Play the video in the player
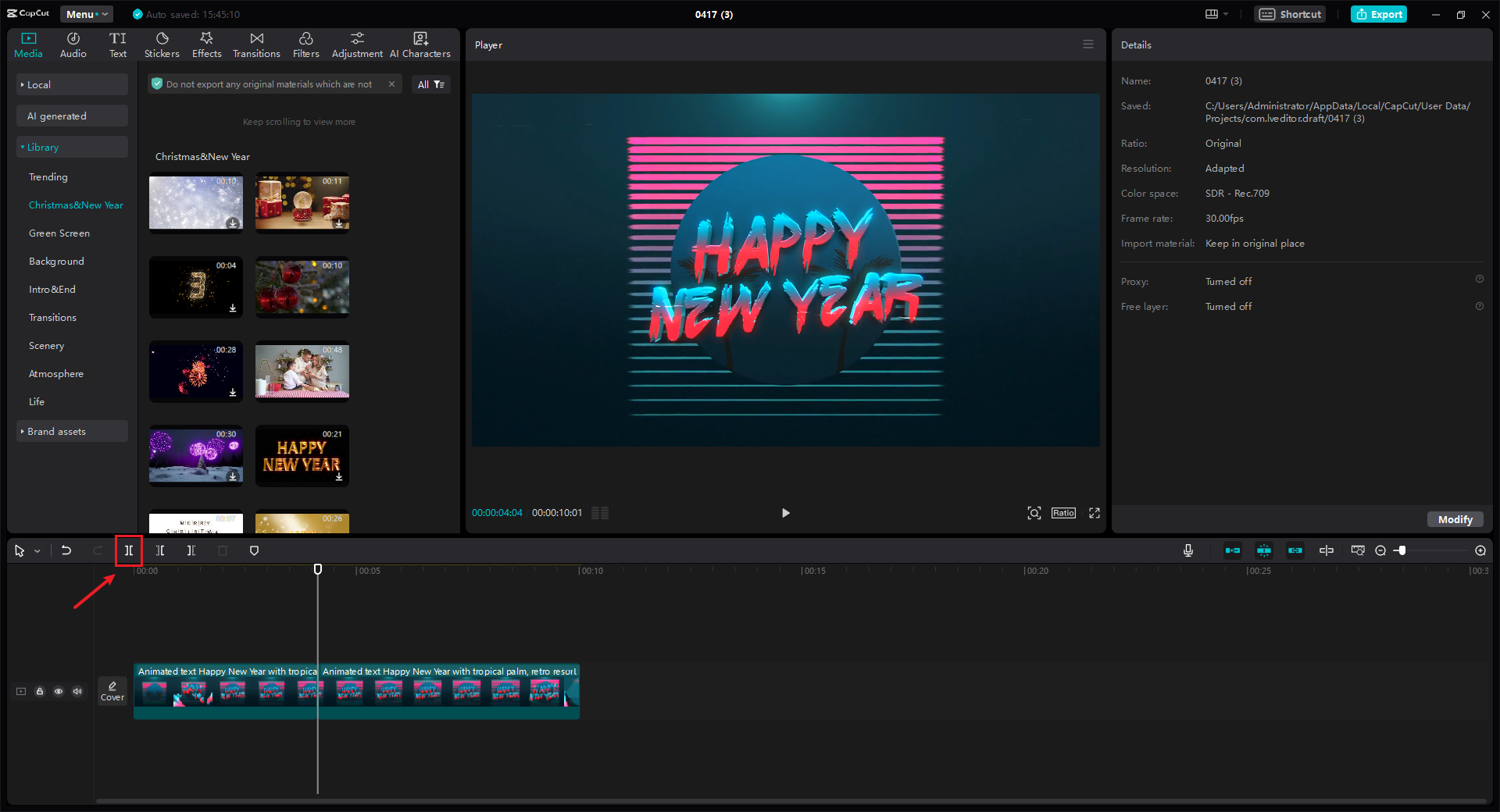This screenshot has width=1500, height=812. (x=785, y=513)
